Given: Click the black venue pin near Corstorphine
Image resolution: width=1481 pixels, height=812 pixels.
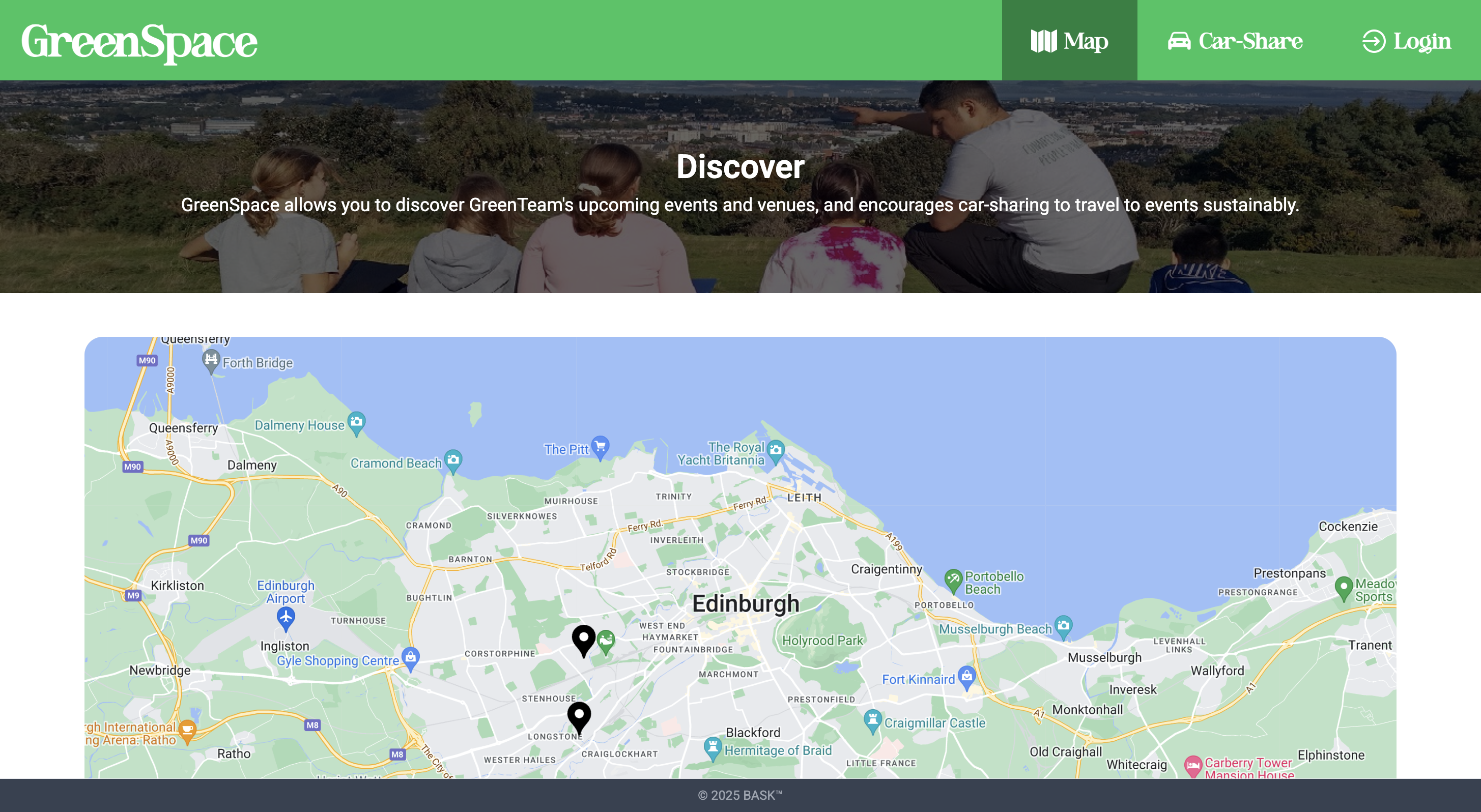Looking at the screenshot, I should coord(584,641).
